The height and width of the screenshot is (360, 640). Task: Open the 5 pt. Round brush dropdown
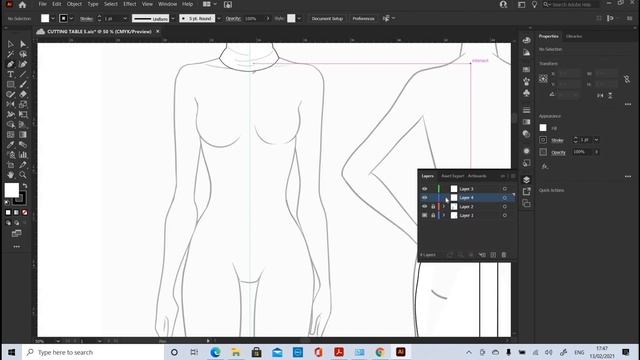(219, 18)
